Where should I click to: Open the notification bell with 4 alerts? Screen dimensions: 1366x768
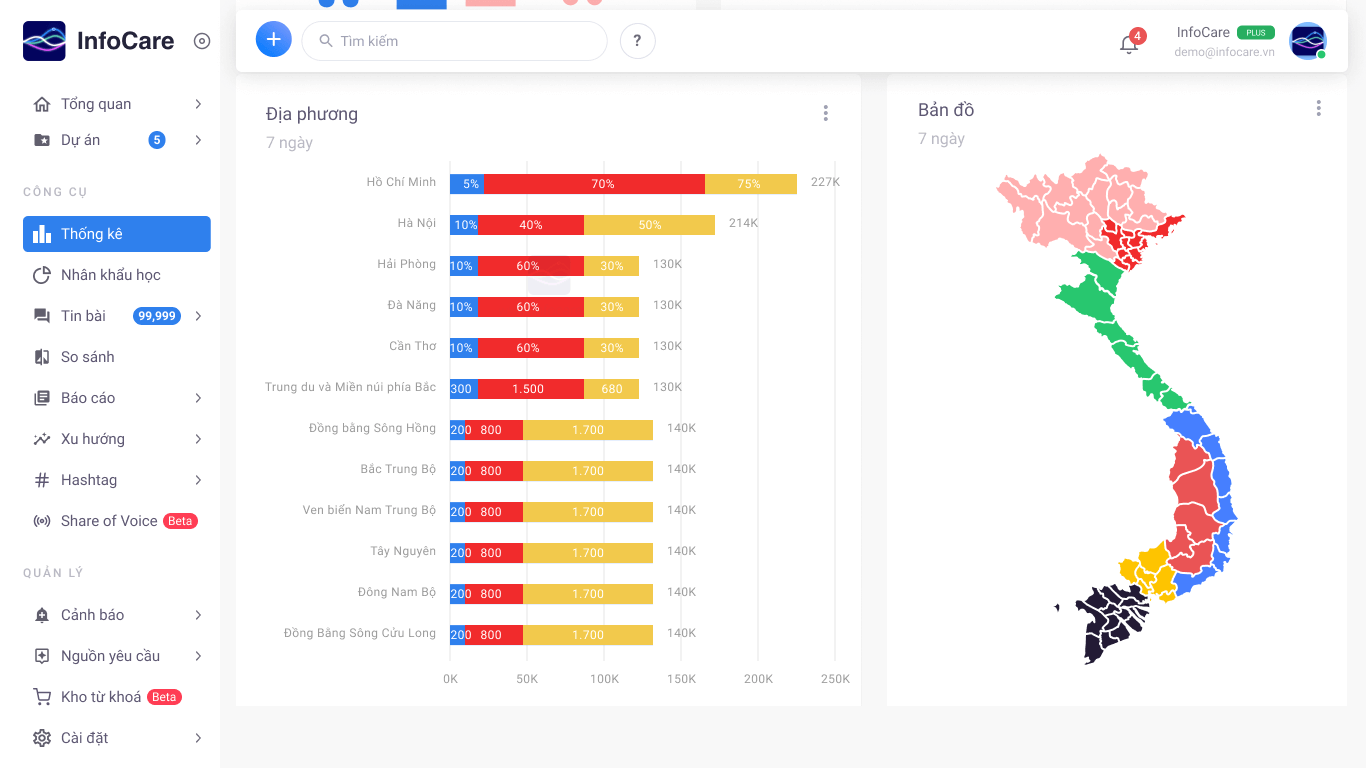[x=1129, y=44]
